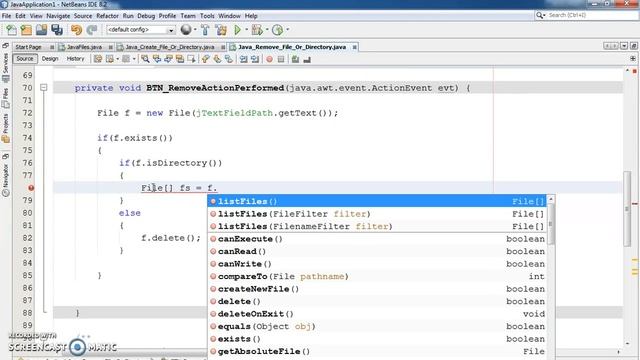Click the Uncomment icon in editor toolbar

pyautogui.click(x=307, y=60)
